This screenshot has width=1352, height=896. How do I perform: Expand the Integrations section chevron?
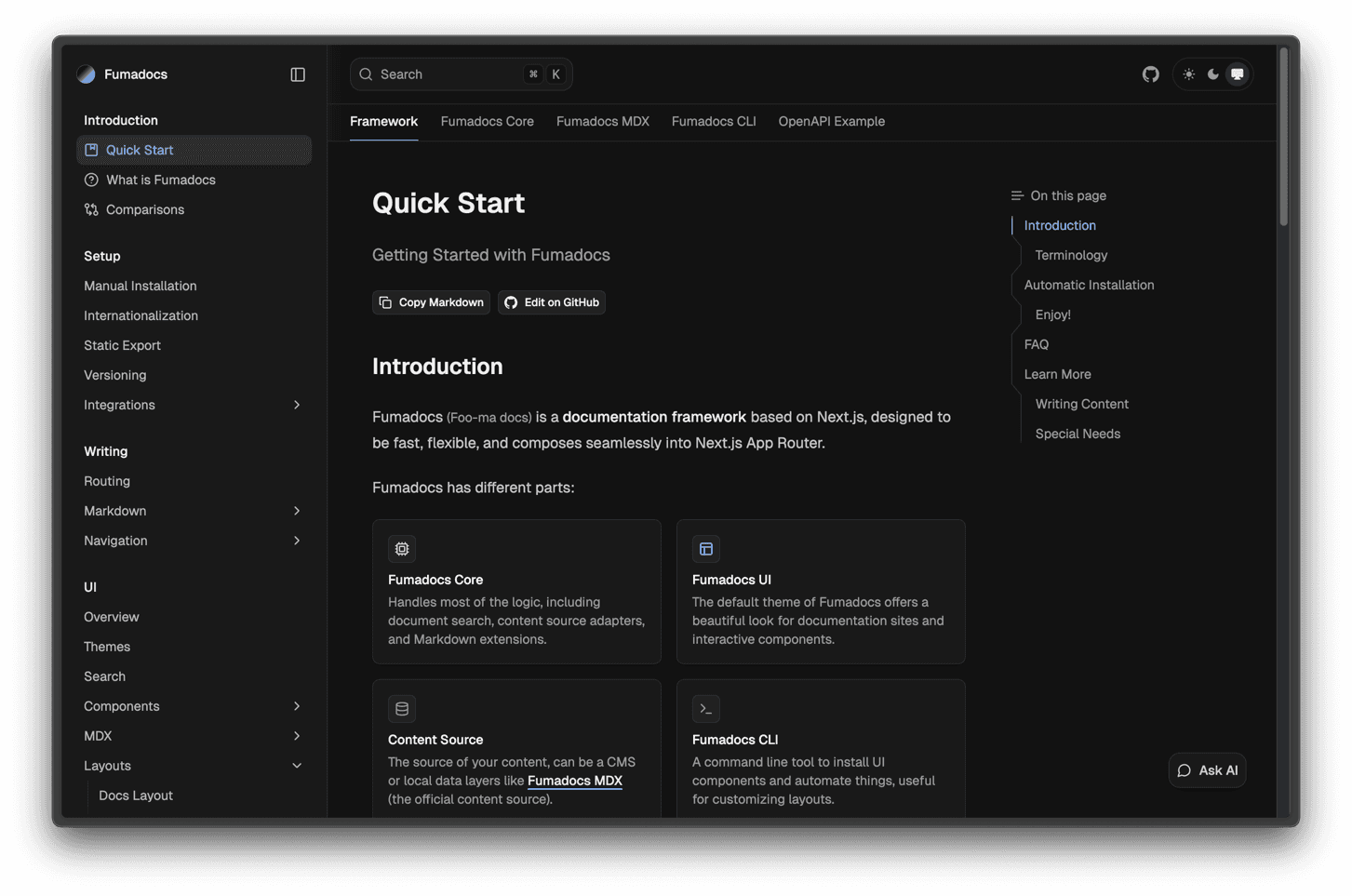[297, 405]
